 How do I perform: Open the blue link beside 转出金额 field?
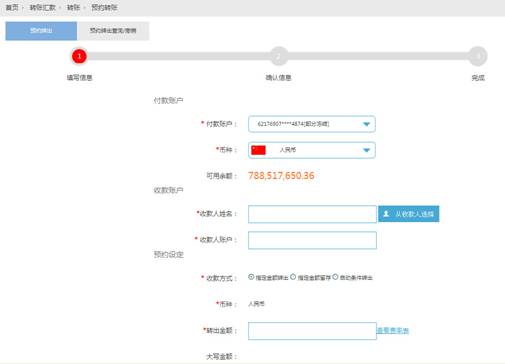(393, 330)
